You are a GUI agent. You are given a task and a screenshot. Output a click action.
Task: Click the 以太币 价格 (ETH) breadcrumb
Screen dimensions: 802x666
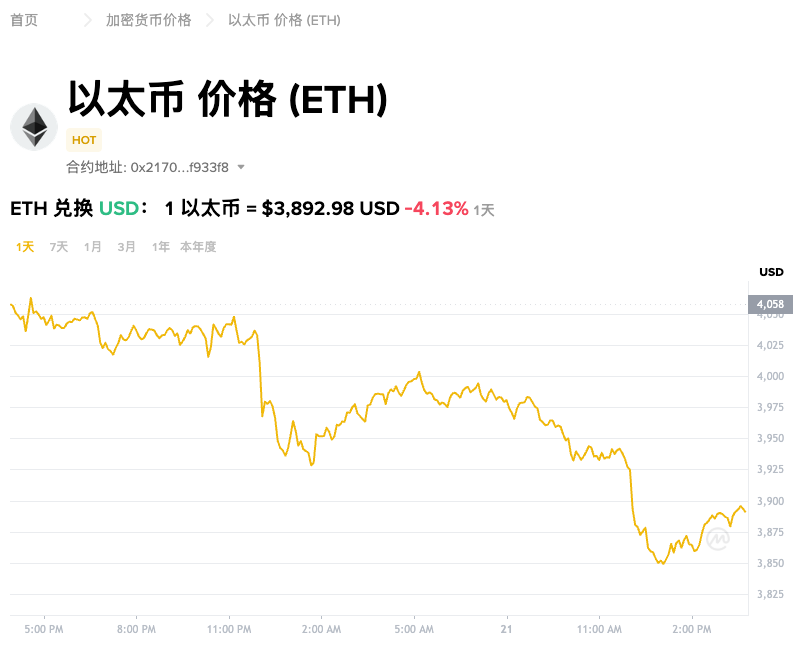click(283, 20)
